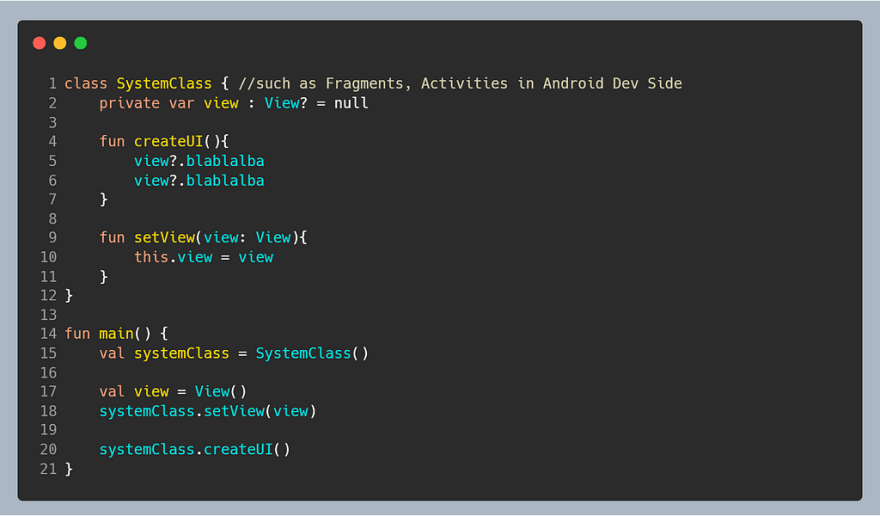Click 'systemClass.createUI()' on line 20
The image size is (880, 516).
[x=195, y=450]
